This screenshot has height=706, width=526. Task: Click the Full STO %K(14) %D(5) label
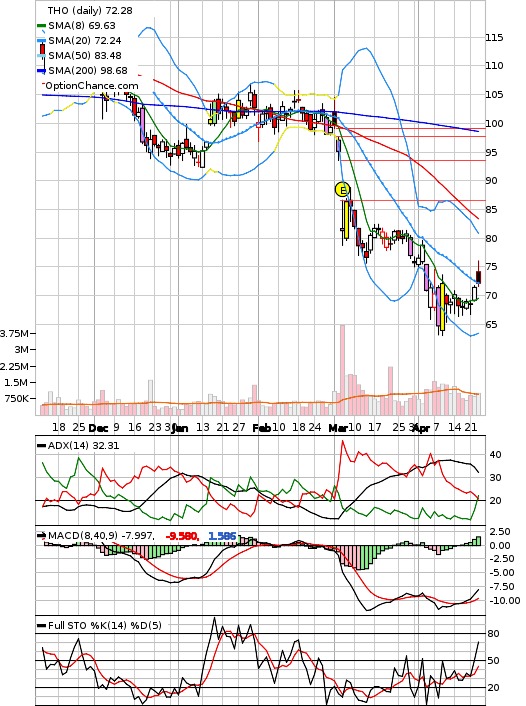104,625
